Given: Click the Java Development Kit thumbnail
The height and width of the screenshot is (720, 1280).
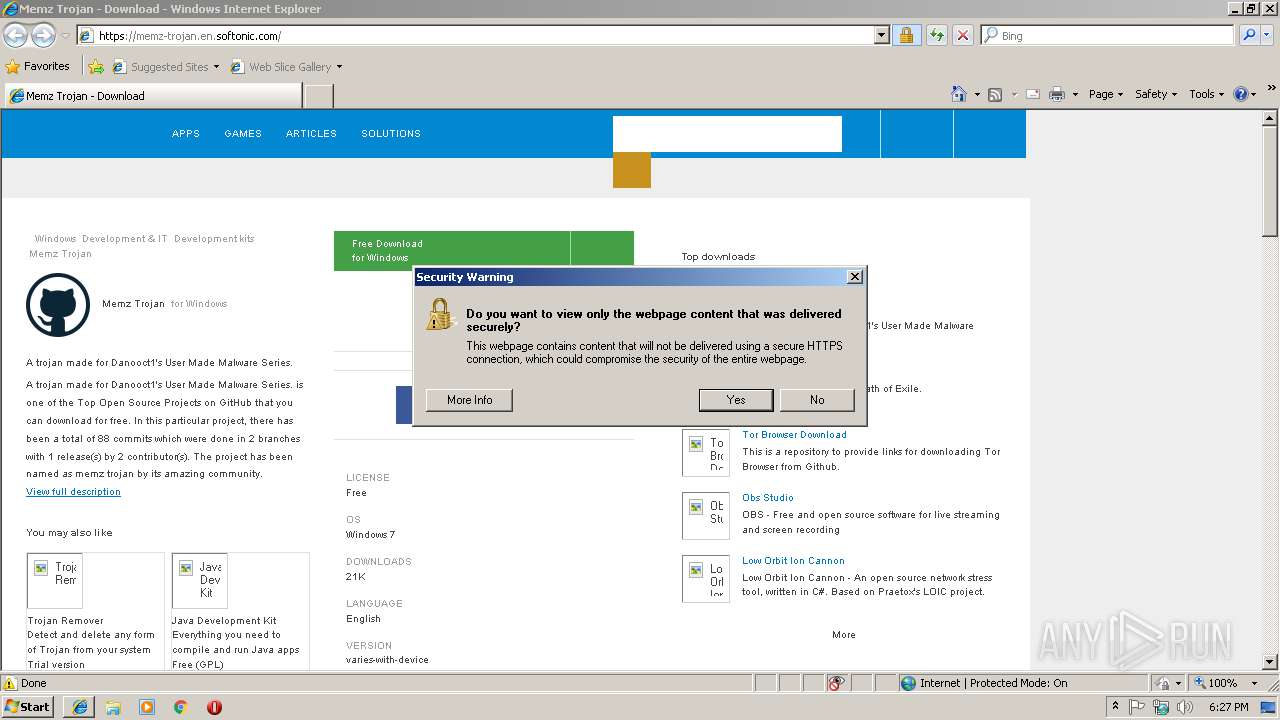Looking at the screenshot, I should pos(199,581).
